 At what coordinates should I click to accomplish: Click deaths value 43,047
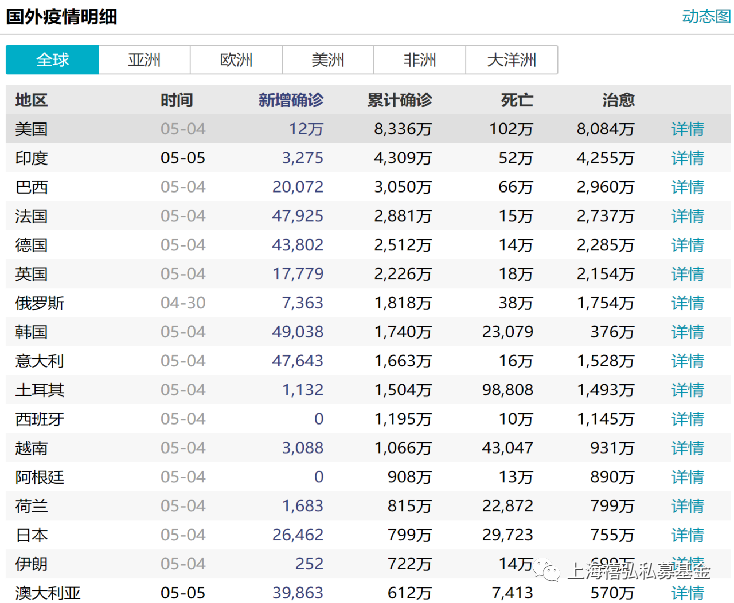tap(508, 448)
